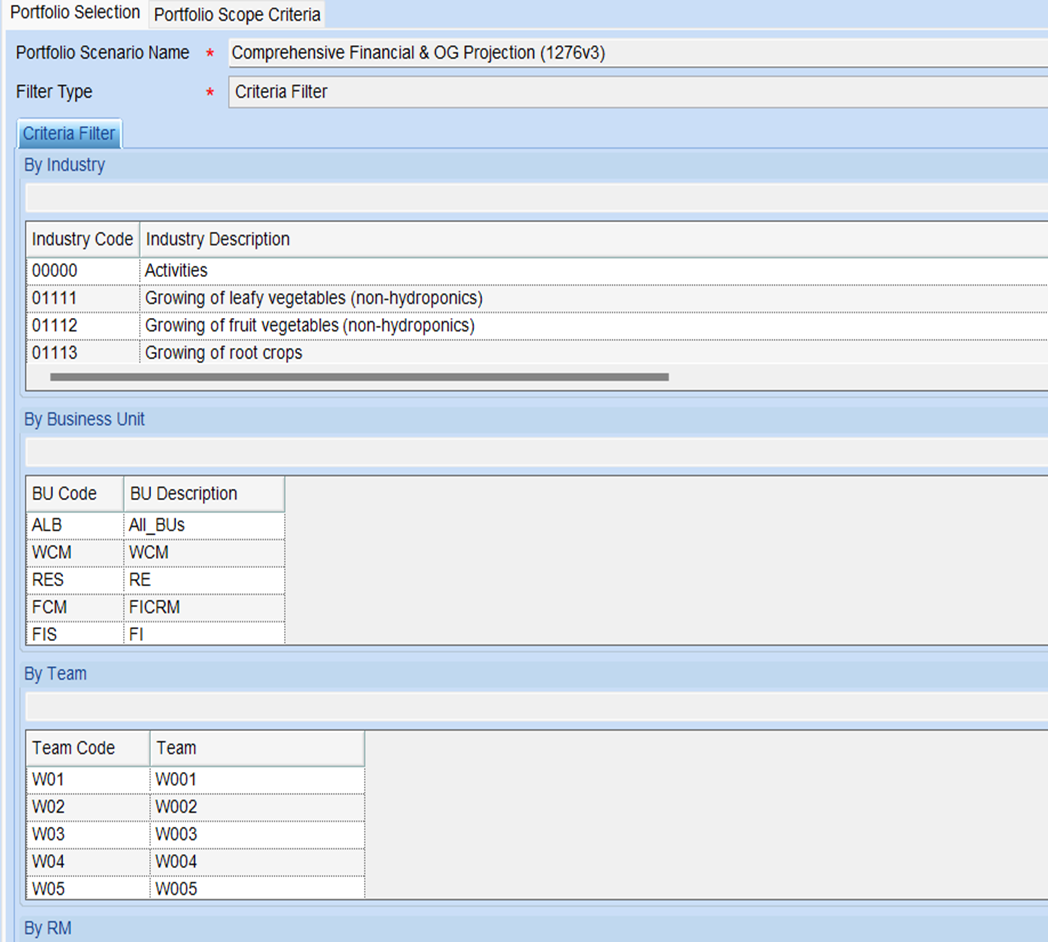
Task: Select the FICRM business unit row
Action: tap(155, 607)
